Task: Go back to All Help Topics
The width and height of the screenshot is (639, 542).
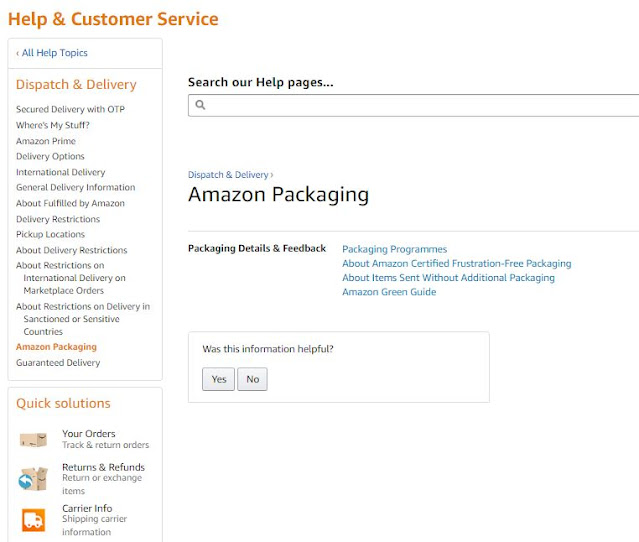Action: [x=52, y=53]
